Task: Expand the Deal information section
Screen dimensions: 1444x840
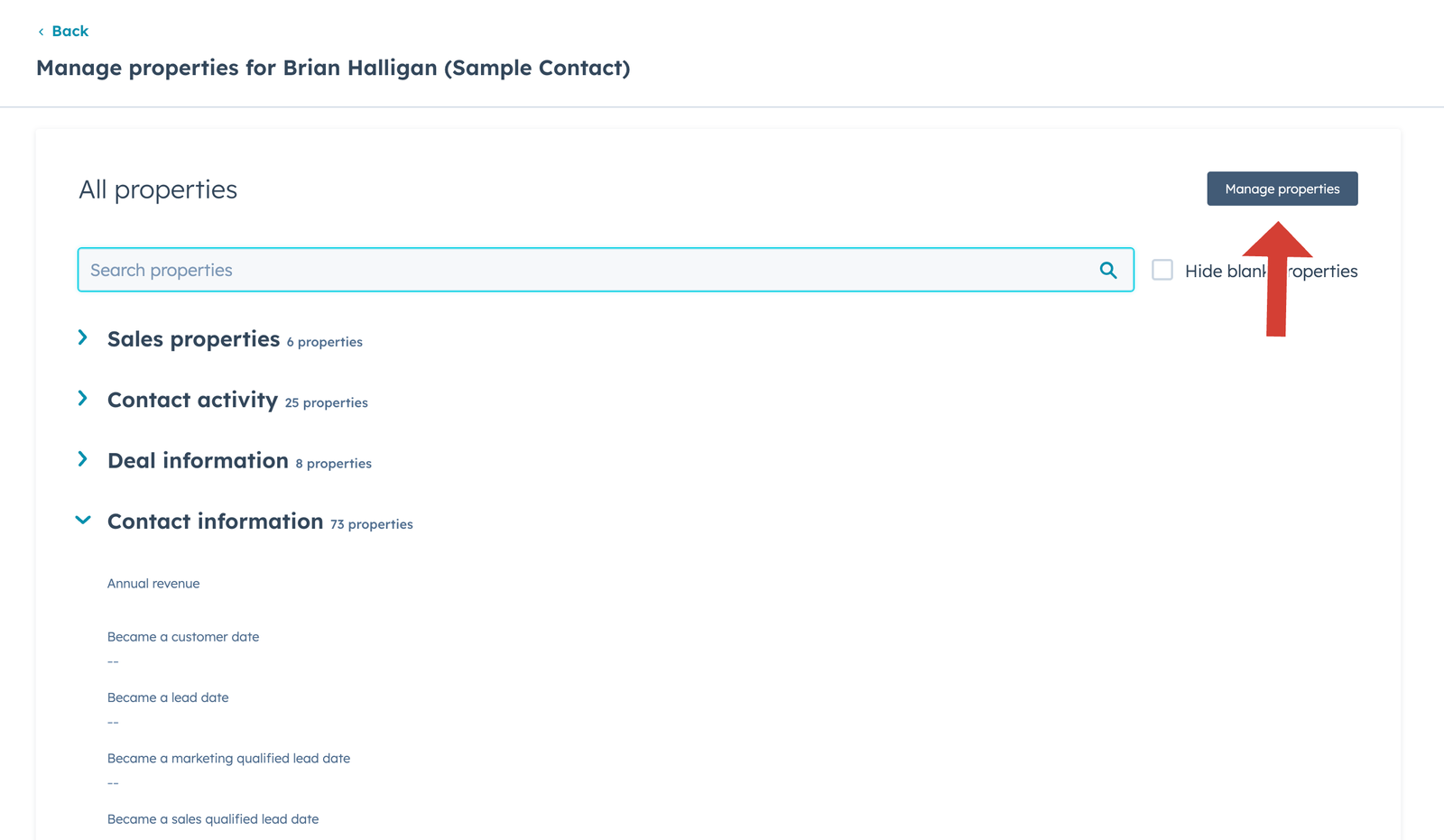Action: coord(83,459)
